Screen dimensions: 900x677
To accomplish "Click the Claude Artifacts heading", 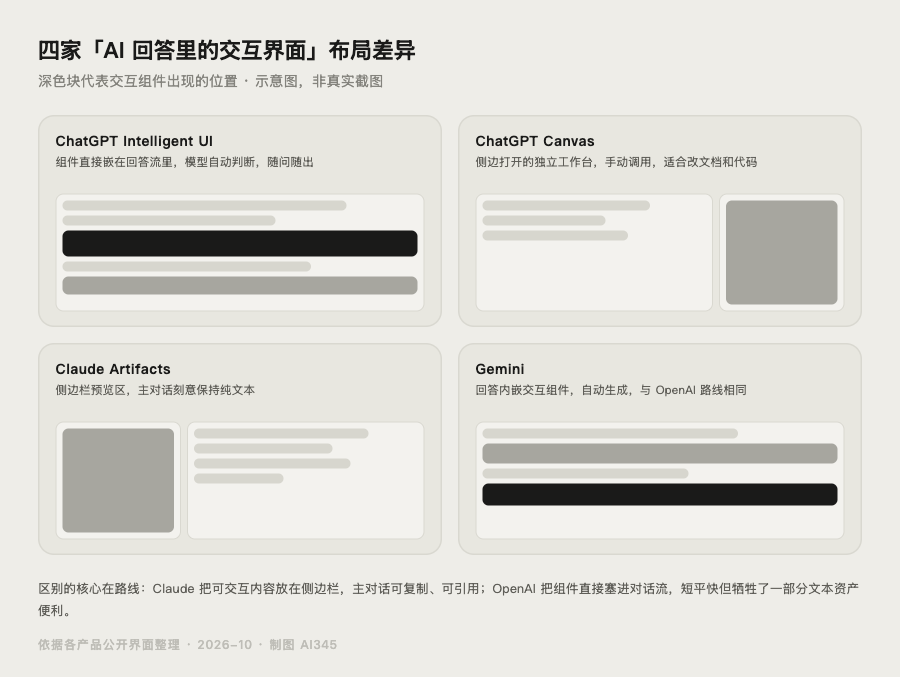I will 112,369.
